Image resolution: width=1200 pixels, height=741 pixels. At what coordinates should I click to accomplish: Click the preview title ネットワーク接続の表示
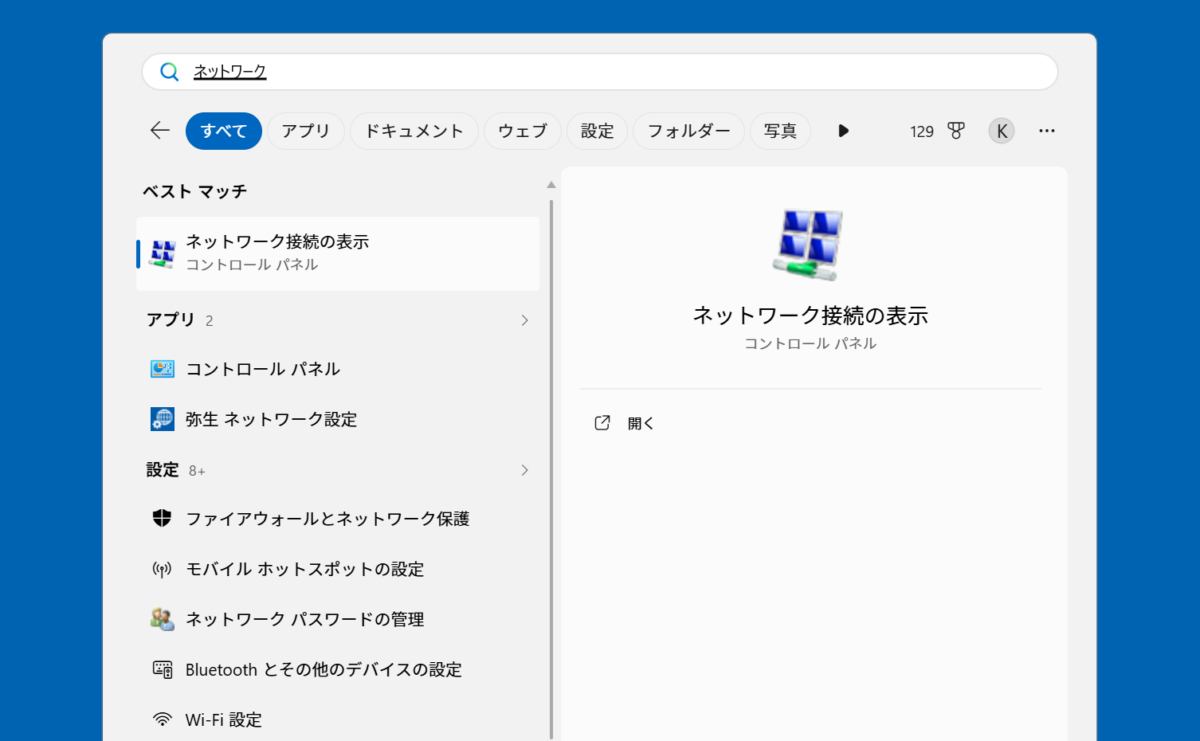[x=810, y=316]
